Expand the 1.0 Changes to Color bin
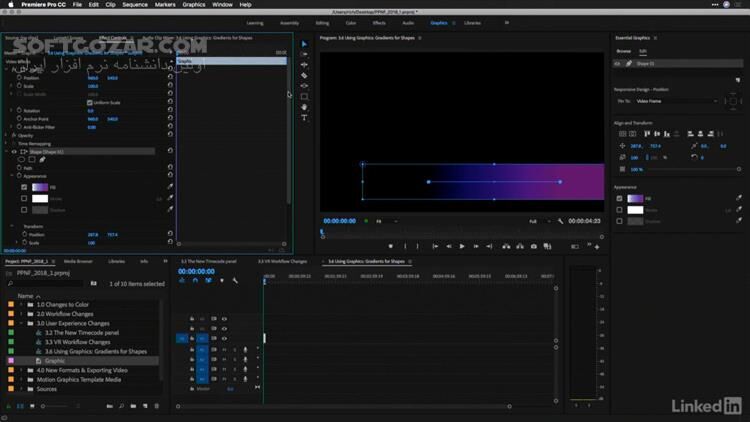This screenshot has width=750, height=422. pos(21,304)
